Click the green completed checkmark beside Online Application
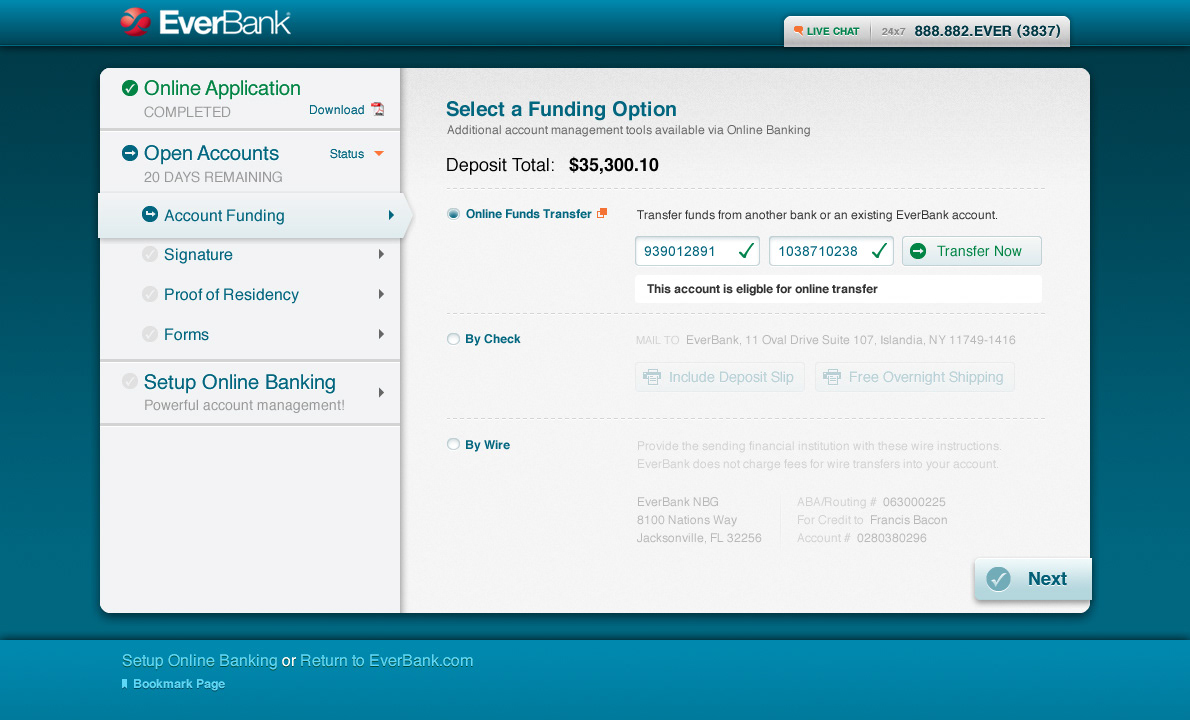Viewport: 1190px width, 720px height. pos(130,88)
